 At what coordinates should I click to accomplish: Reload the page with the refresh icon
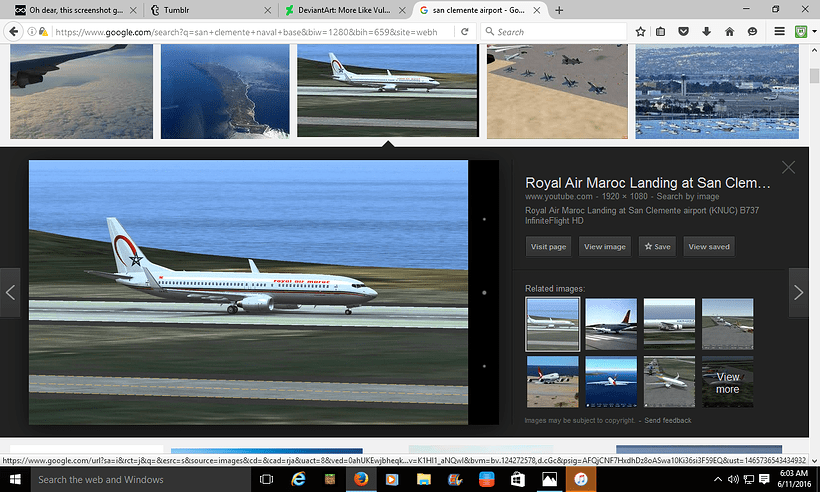[x=464, y=32]
